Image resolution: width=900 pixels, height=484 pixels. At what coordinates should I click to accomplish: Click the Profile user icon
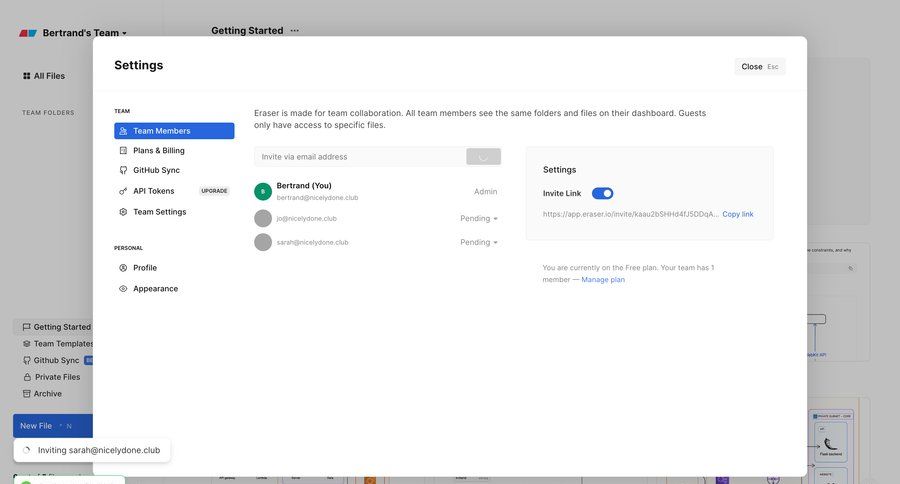123,268
